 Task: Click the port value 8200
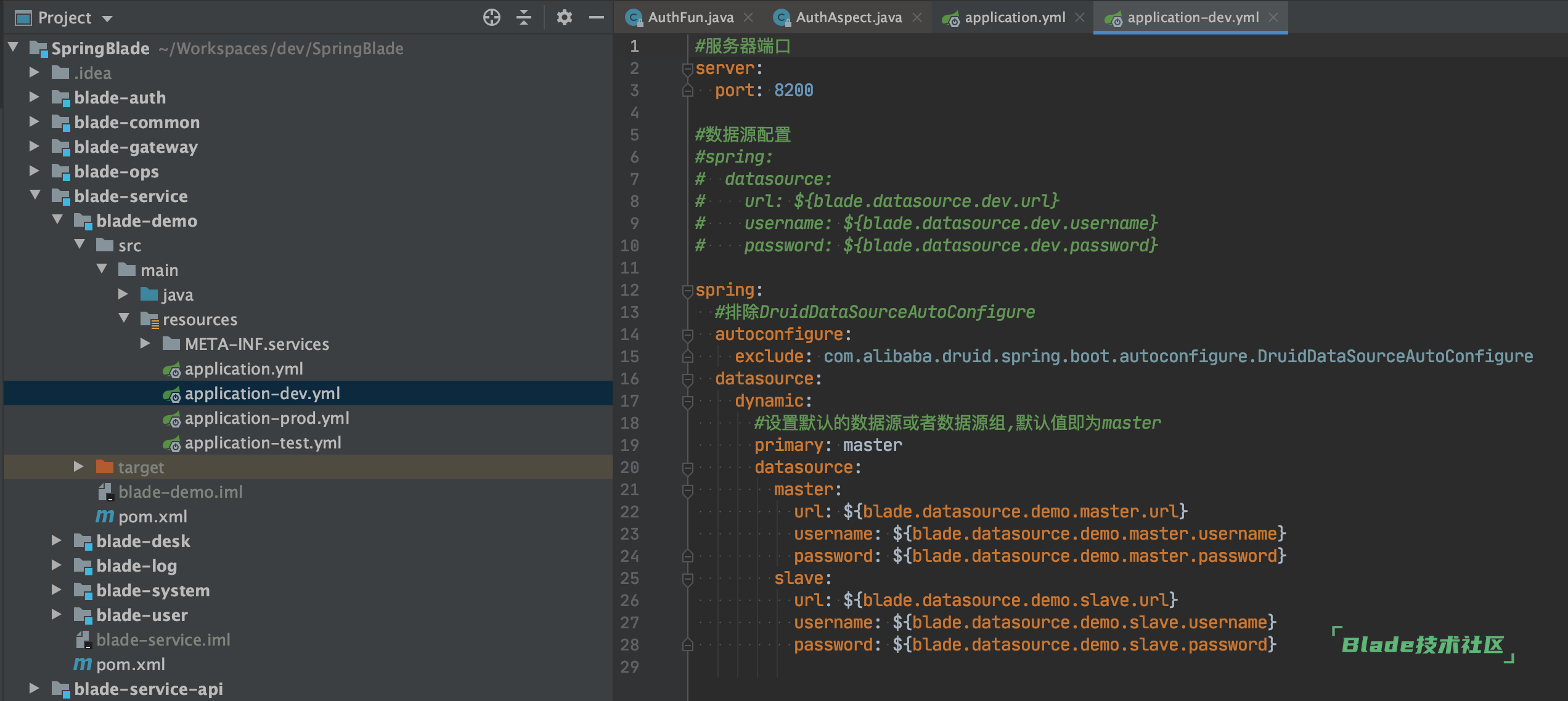point(793,91)
